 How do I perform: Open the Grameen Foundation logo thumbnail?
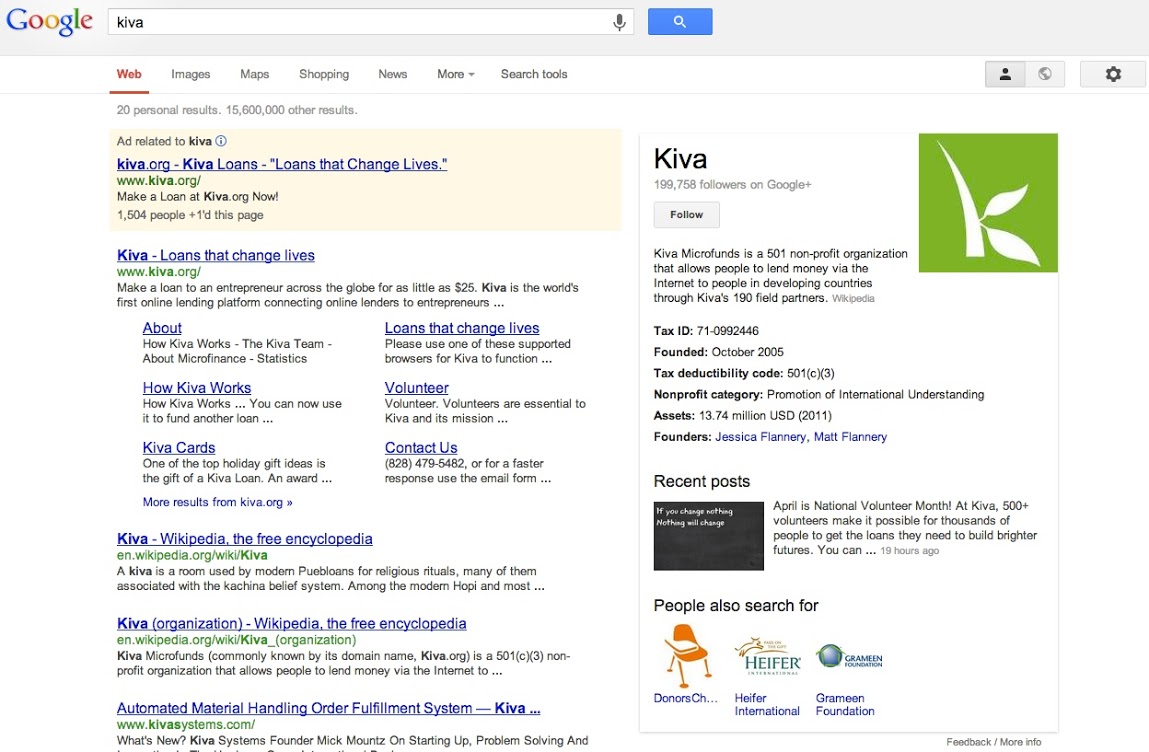[x=849, y=656]
